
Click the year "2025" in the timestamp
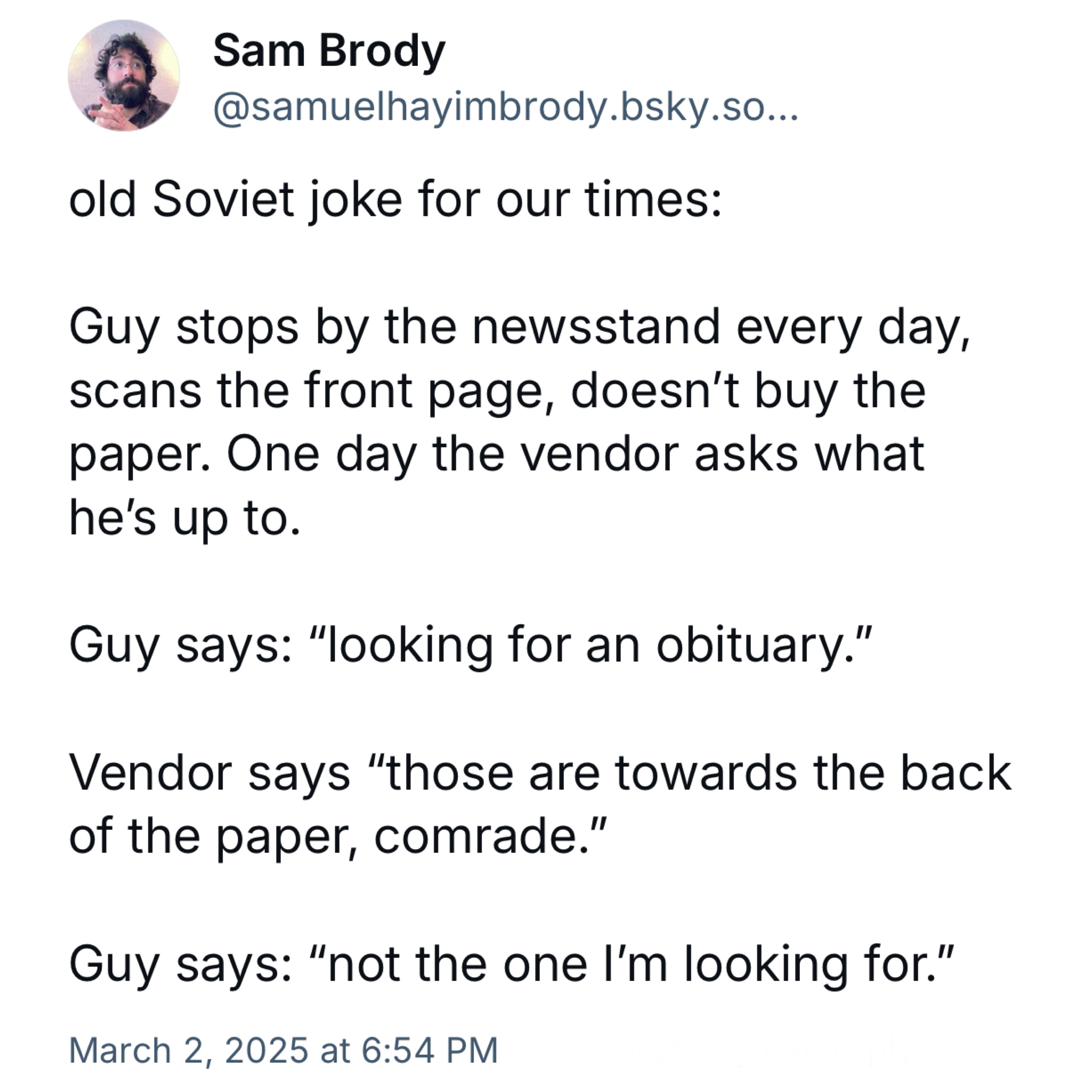[x=267, y=1051]
